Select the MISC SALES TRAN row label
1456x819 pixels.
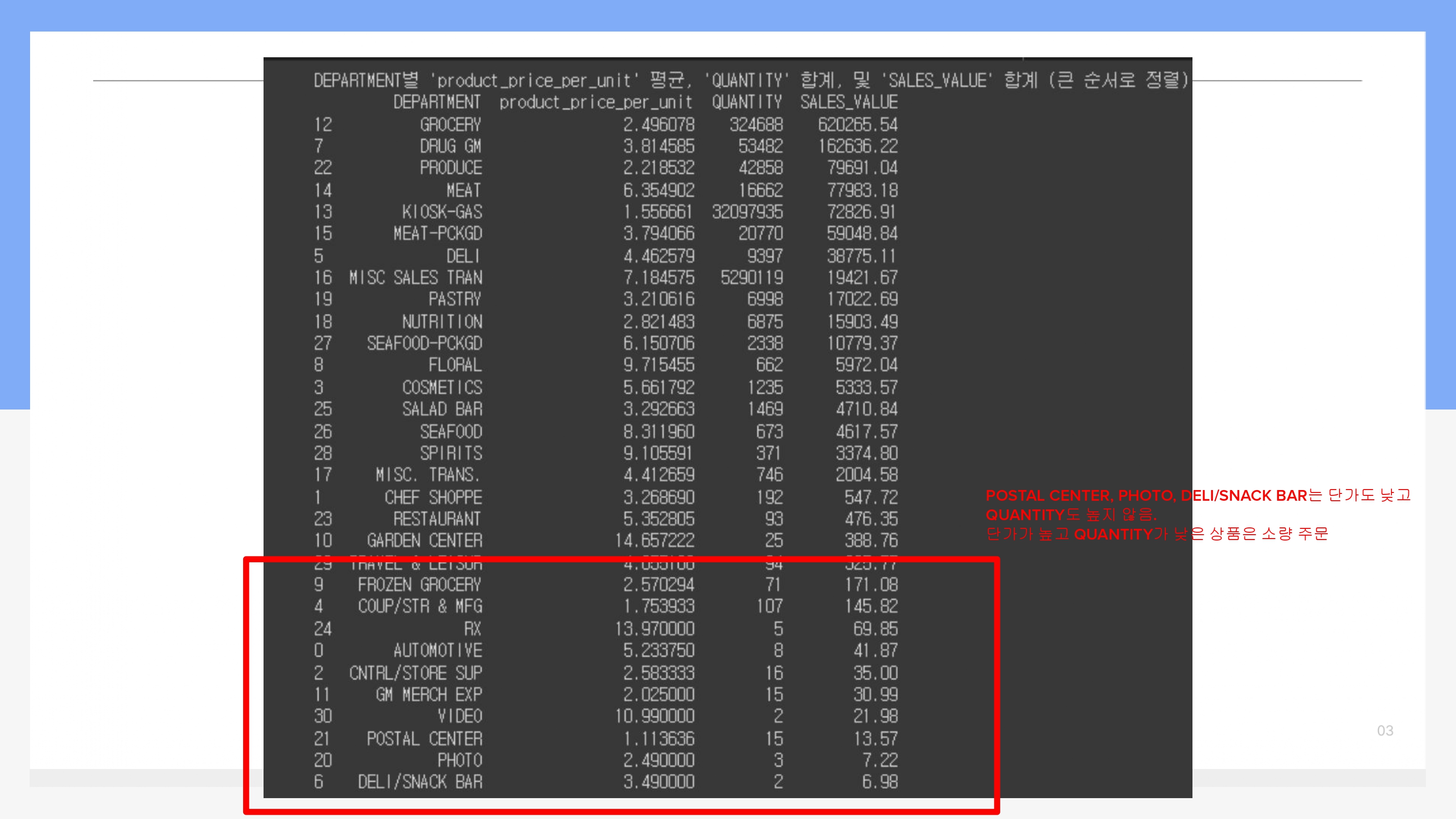[x=415, y=278]
